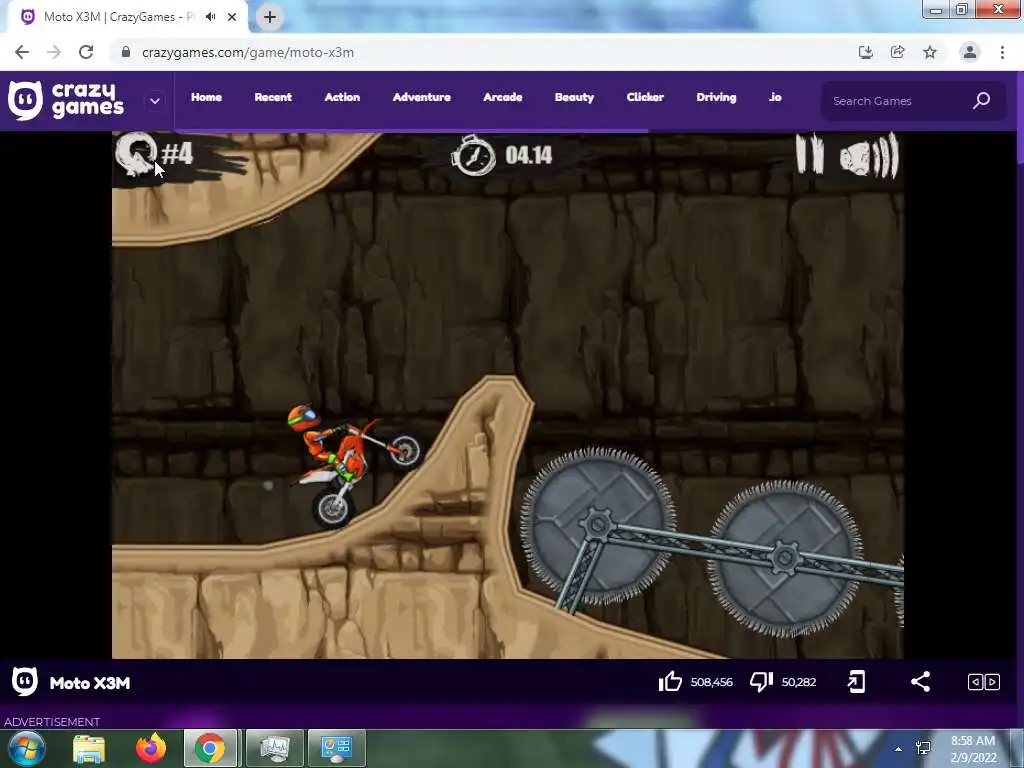Viewport: 1024px width, 768px height.
Task: Close the Moto X3M tab
Action: tap(232, 17)
